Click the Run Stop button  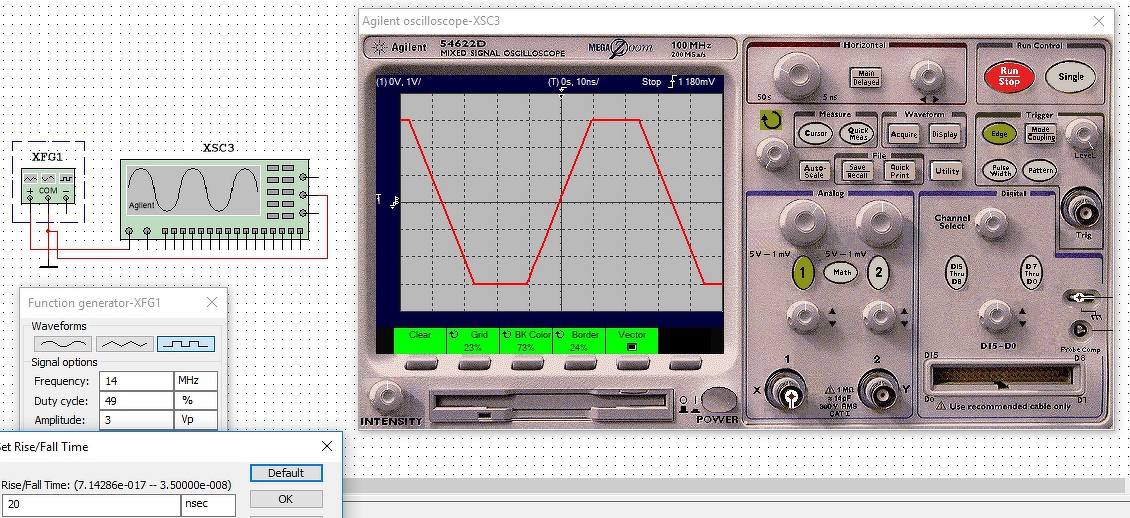1009,76
